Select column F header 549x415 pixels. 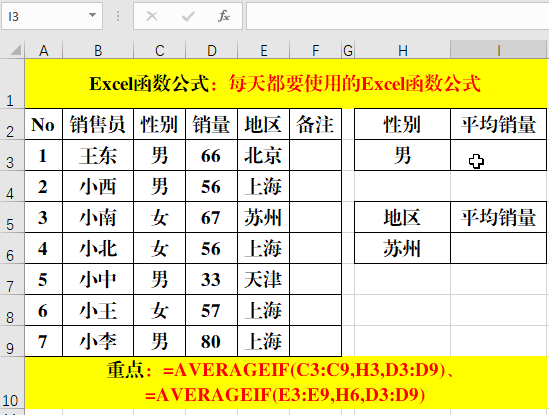tap(315, 50)
